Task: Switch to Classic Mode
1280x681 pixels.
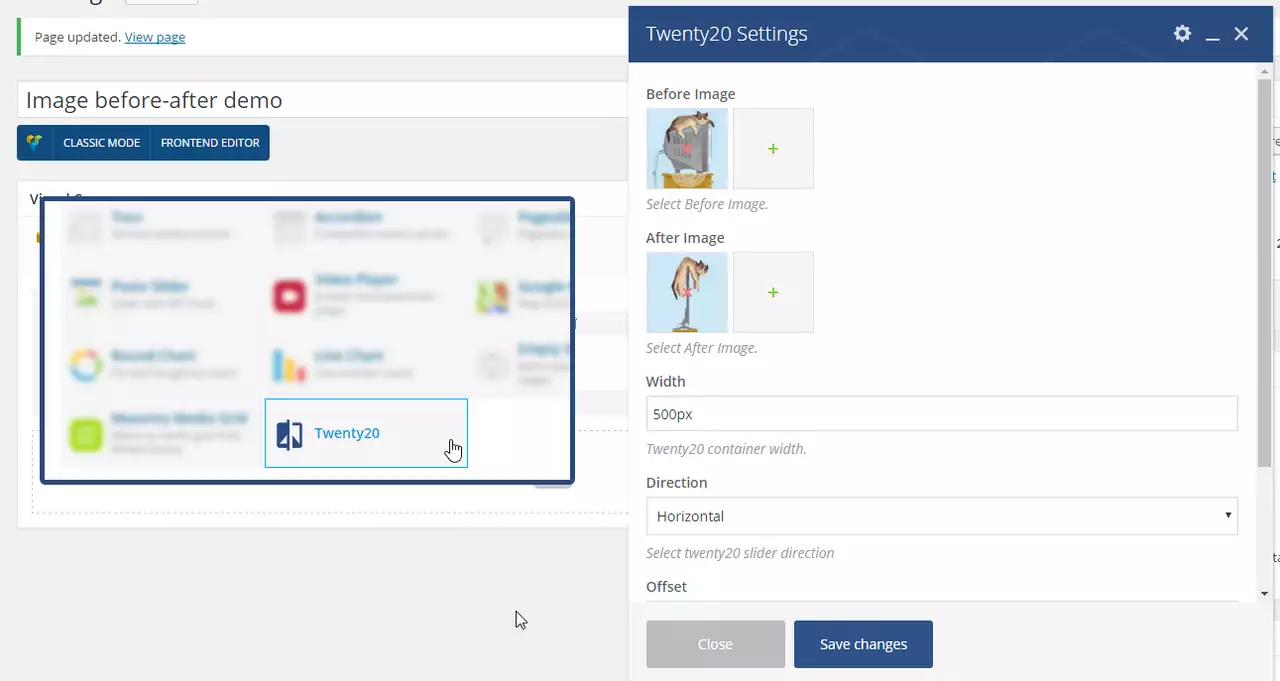Action: pos(101,143)
